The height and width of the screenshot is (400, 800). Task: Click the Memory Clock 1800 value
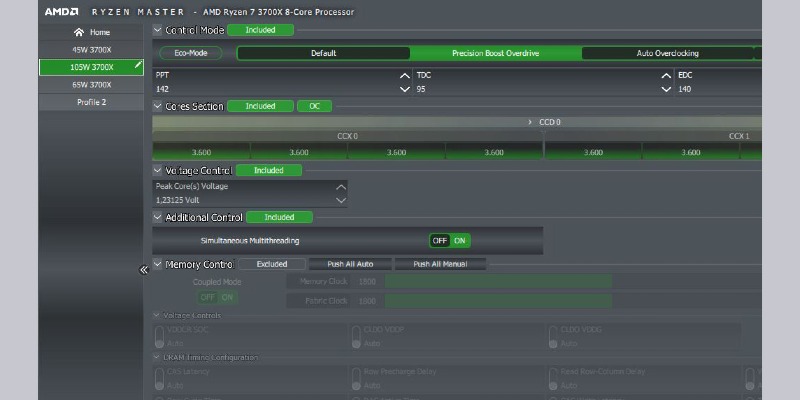pos(367,282)
